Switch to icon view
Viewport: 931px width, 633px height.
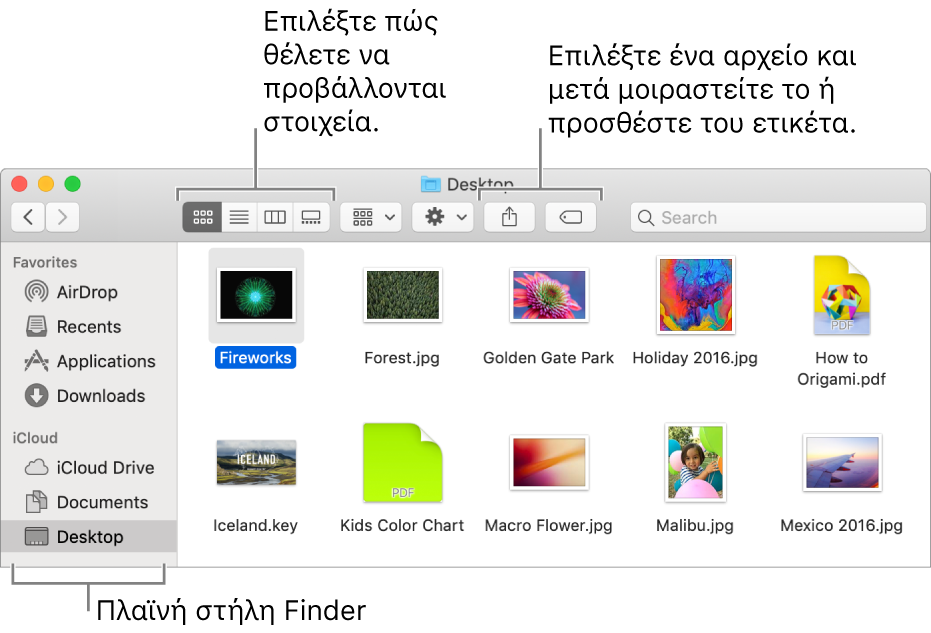(x=202, y=217)
